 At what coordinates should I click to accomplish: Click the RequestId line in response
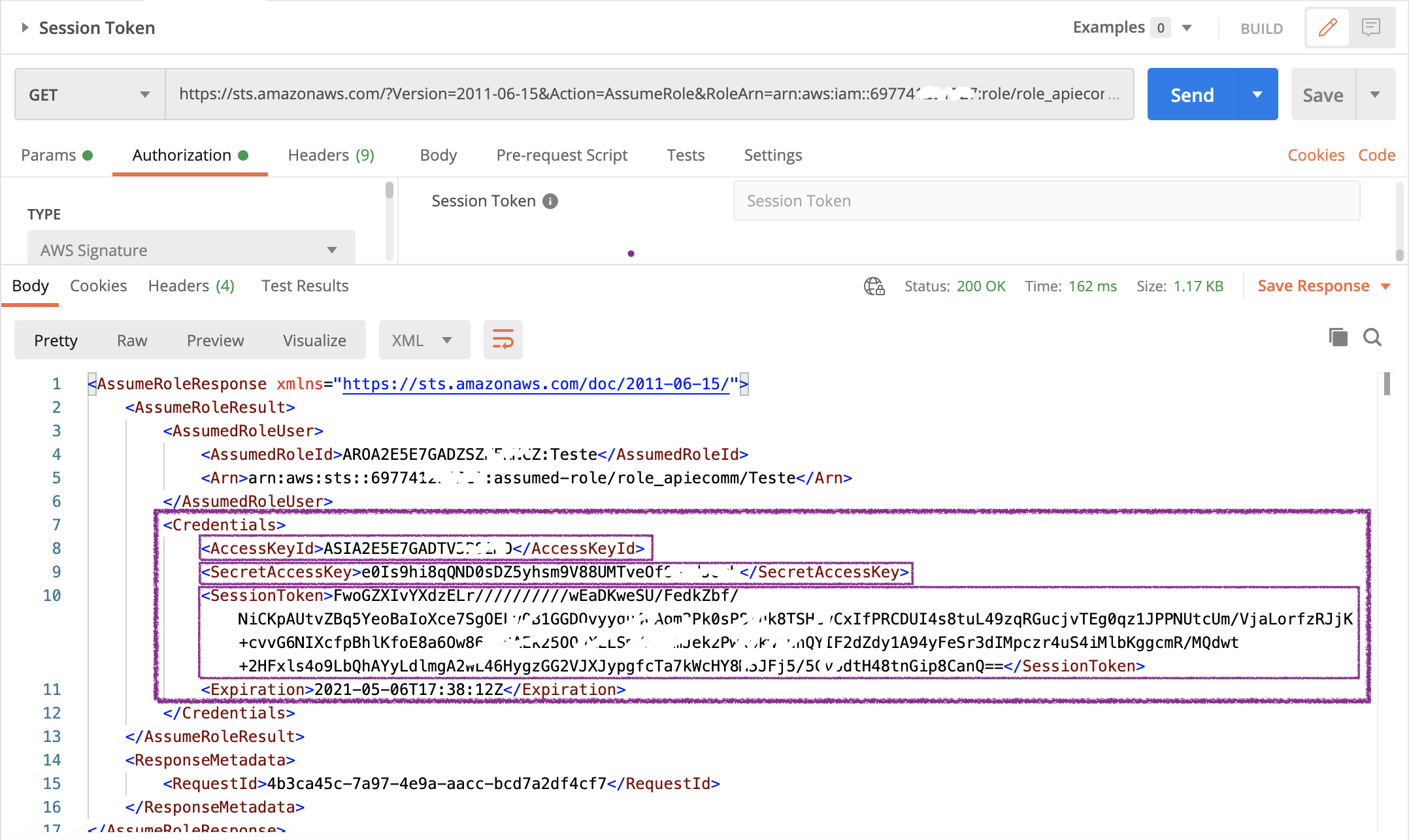(441, 784)
